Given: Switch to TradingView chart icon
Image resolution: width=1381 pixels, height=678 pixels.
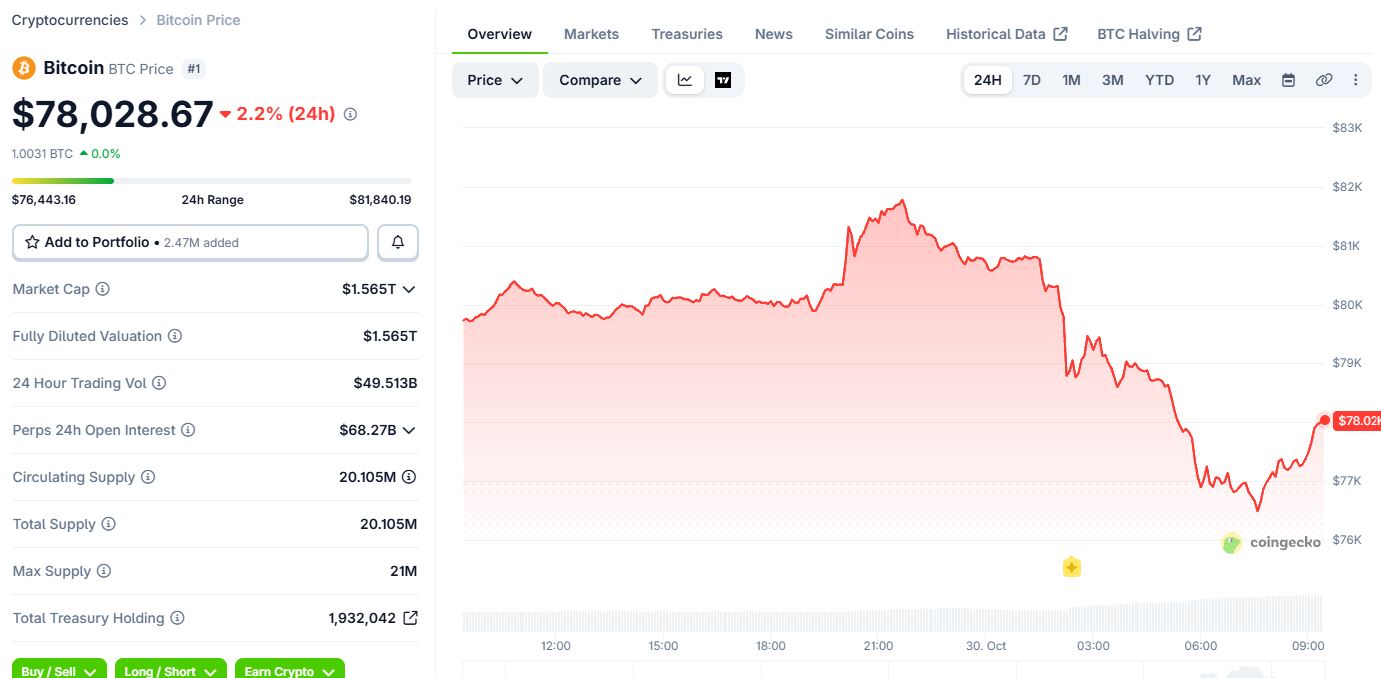Looking at the screenshot, I should (723, 80).
